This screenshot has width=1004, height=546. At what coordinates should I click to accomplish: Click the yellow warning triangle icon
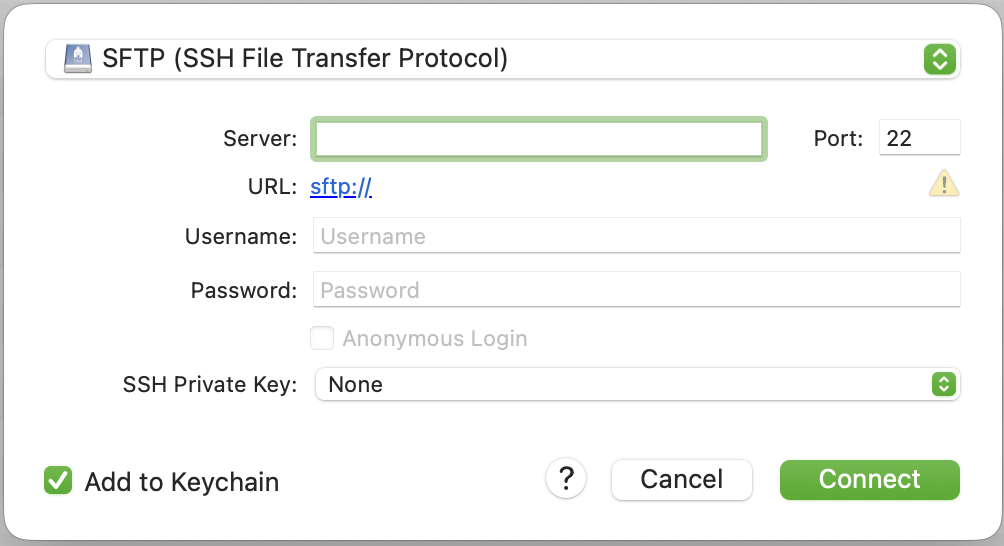tap(944, 184)
